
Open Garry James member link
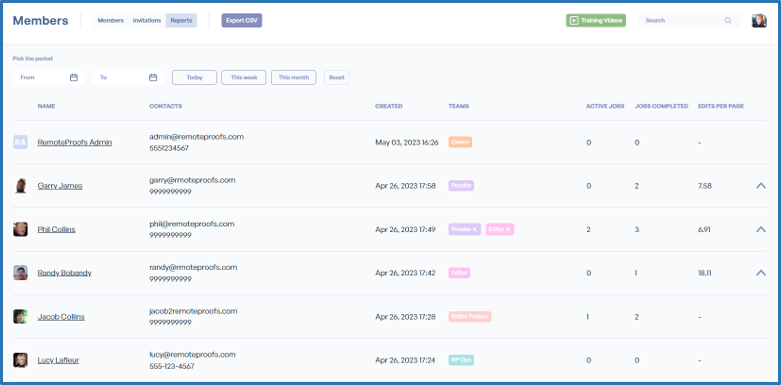(x=60, y=186)
